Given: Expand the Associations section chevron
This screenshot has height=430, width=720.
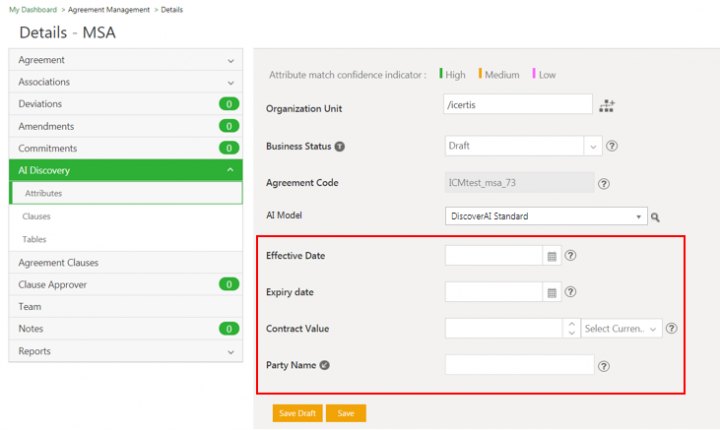Looking at the screenshot, I should coord(231,83).
